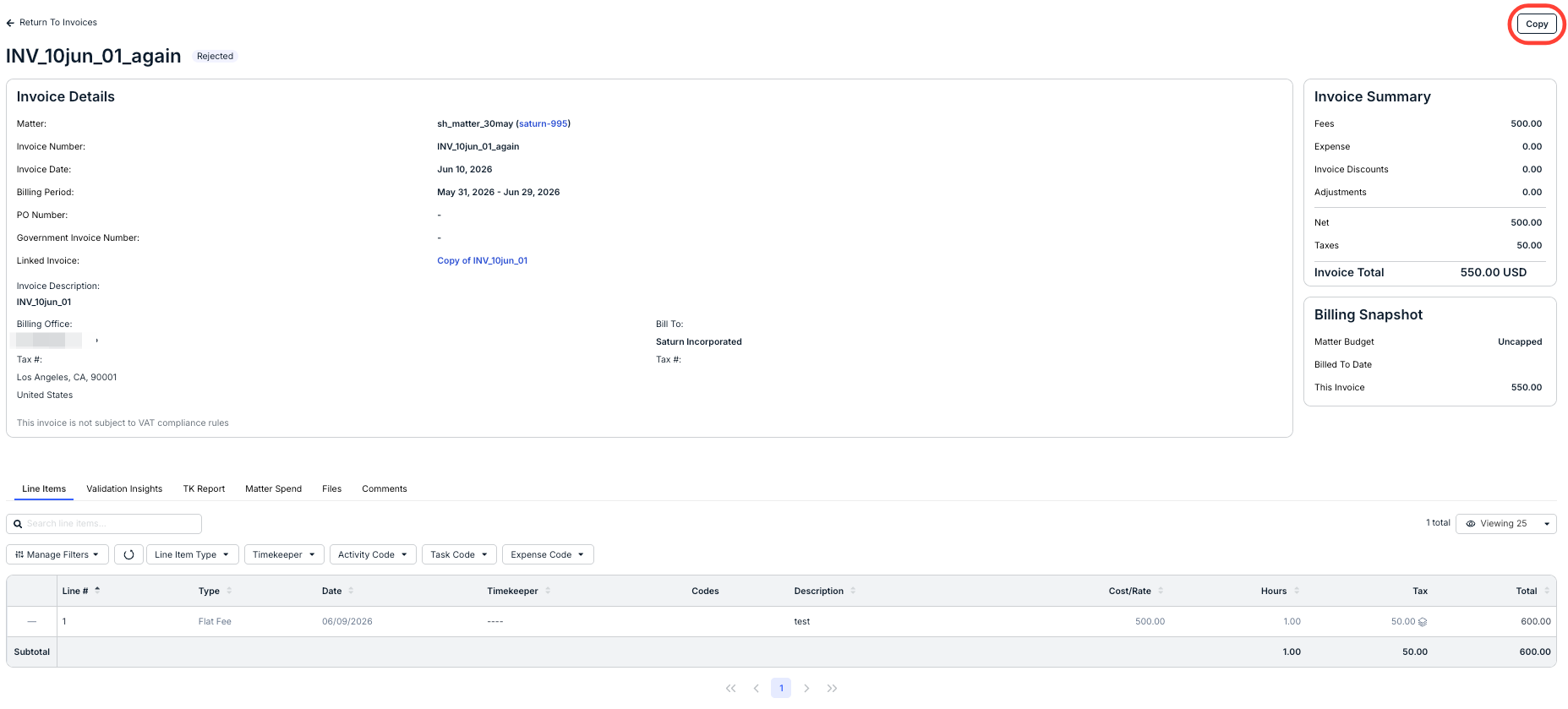Click the sort icon beside Type header
This screenshot has height=709, width=1568.
(x=229, y=591)
